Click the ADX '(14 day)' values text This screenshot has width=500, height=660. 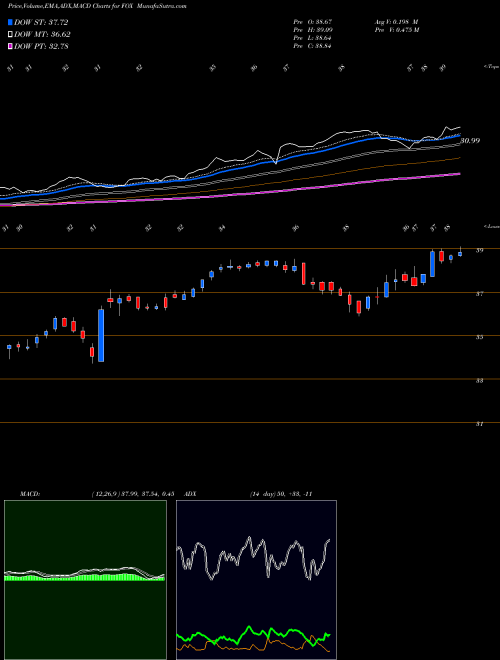click(281, 494)
